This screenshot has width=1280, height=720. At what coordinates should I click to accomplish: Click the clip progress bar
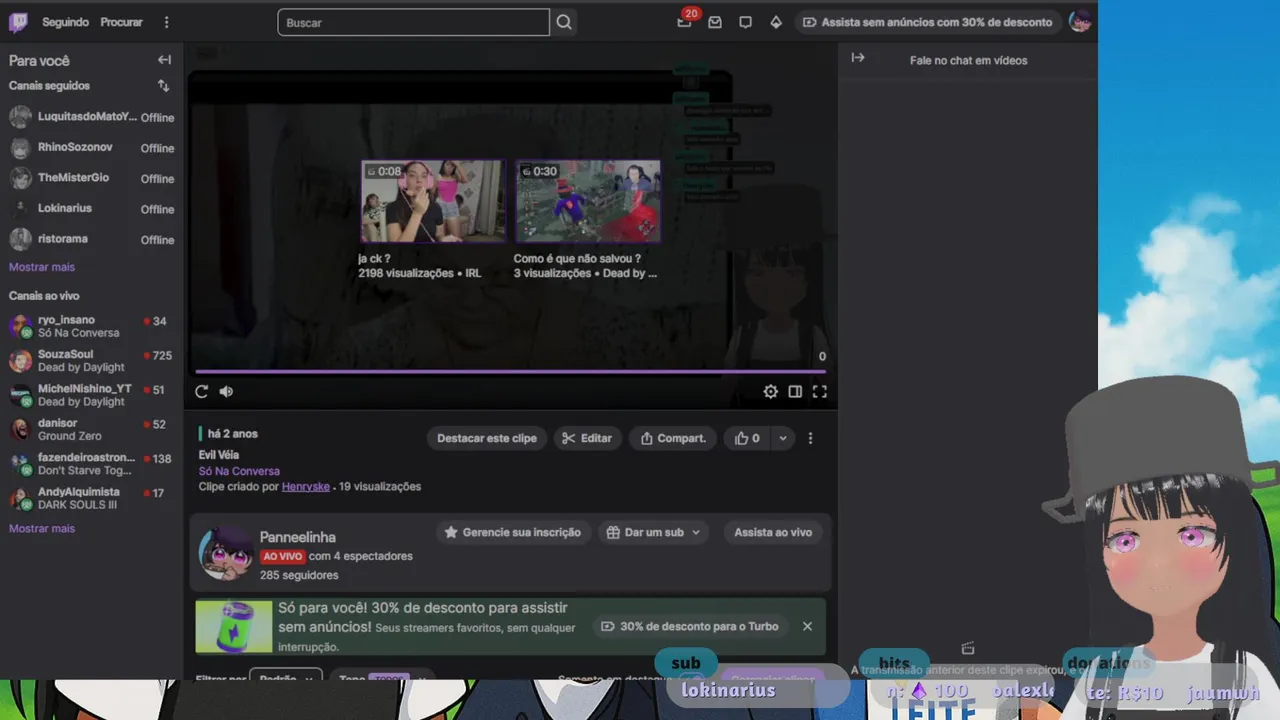click(511, 372)
